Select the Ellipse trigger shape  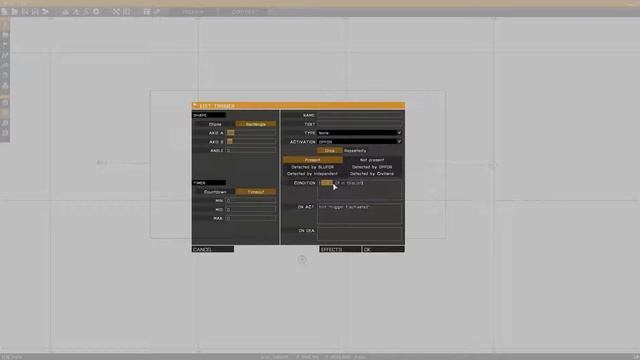(215, 124)
